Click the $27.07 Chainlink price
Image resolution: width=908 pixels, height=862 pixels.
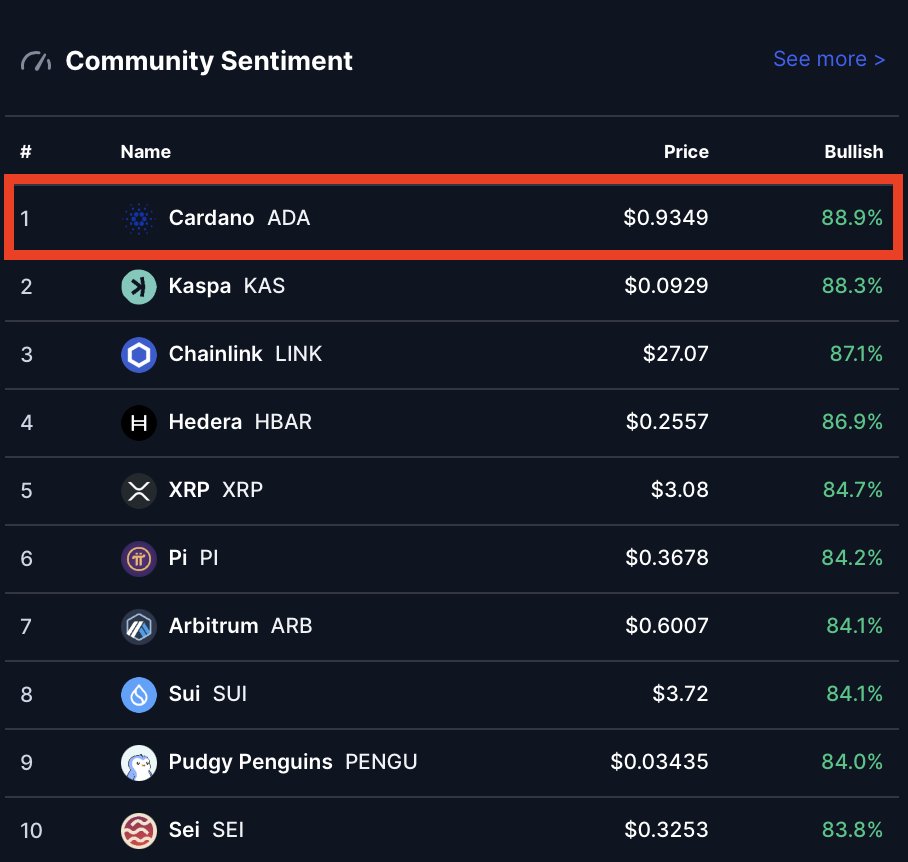pyautogui.click(x=676, y=354)
